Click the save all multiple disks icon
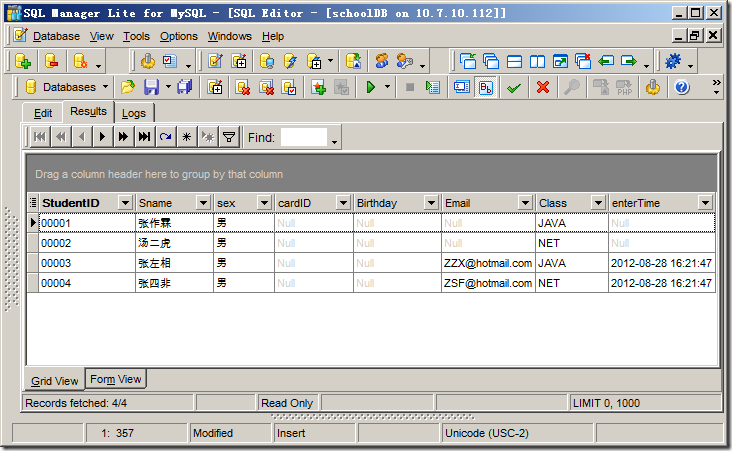The image size is (732, 451). click(184, 87)
